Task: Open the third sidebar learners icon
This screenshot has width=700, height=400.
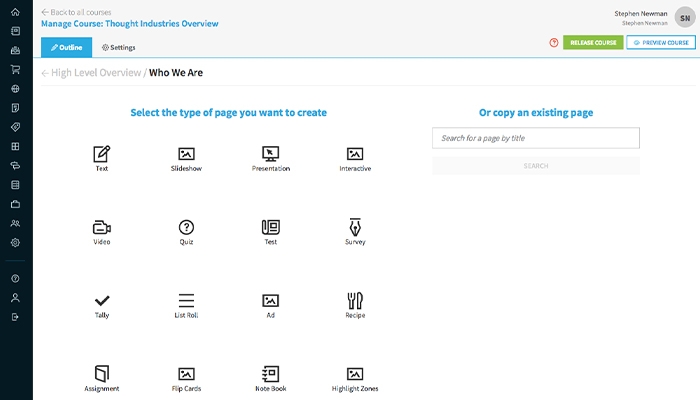Action: [x=15, y=50]
